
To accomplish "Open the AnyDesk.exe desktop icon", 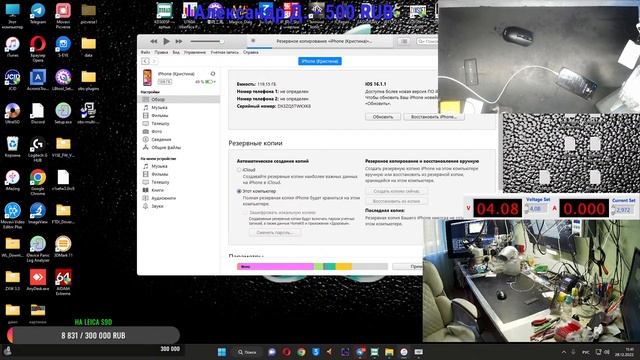I will [38, 280].
